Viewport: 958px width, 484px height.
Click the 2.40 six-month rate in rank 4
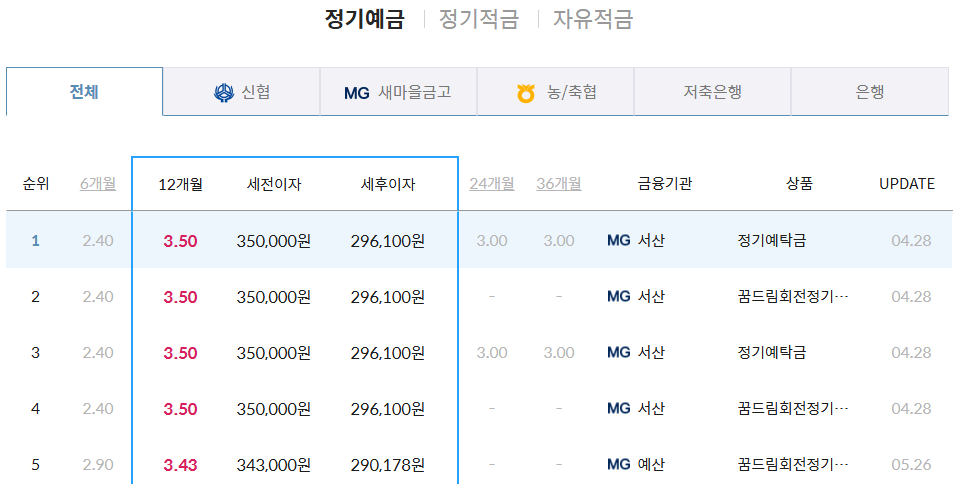98,408
